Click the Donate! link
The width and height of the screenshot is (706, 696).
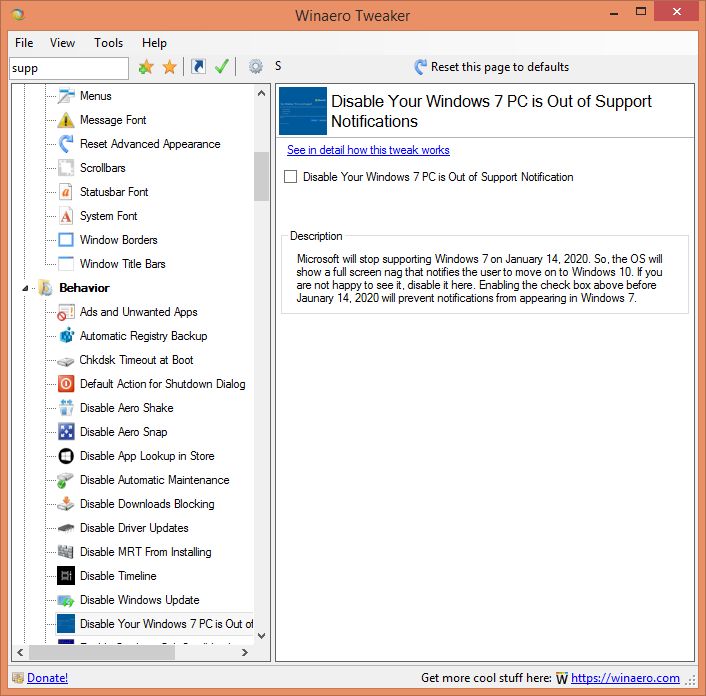pyautogui.click(x=47, y=678)
